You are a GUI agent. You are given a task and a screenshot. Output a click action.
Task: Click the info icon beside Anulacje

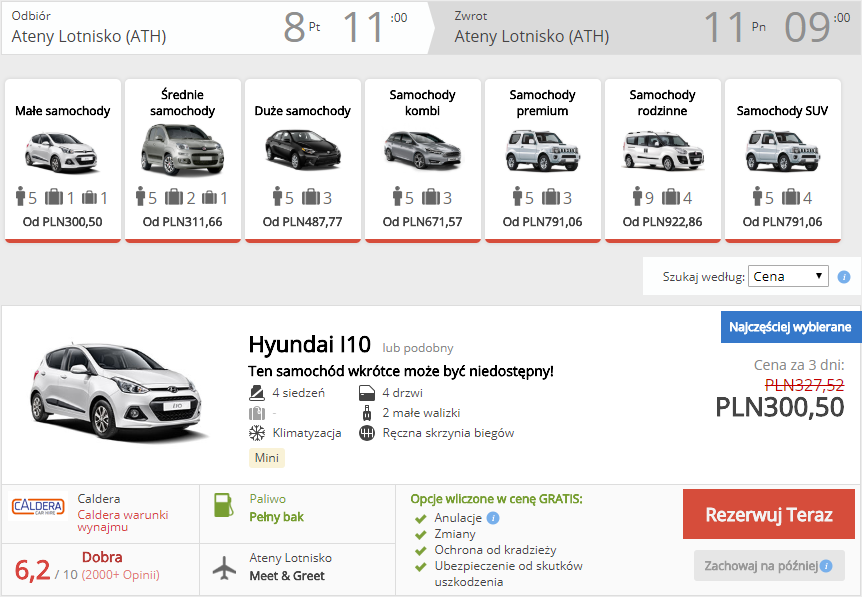click(x=493, y=518)
